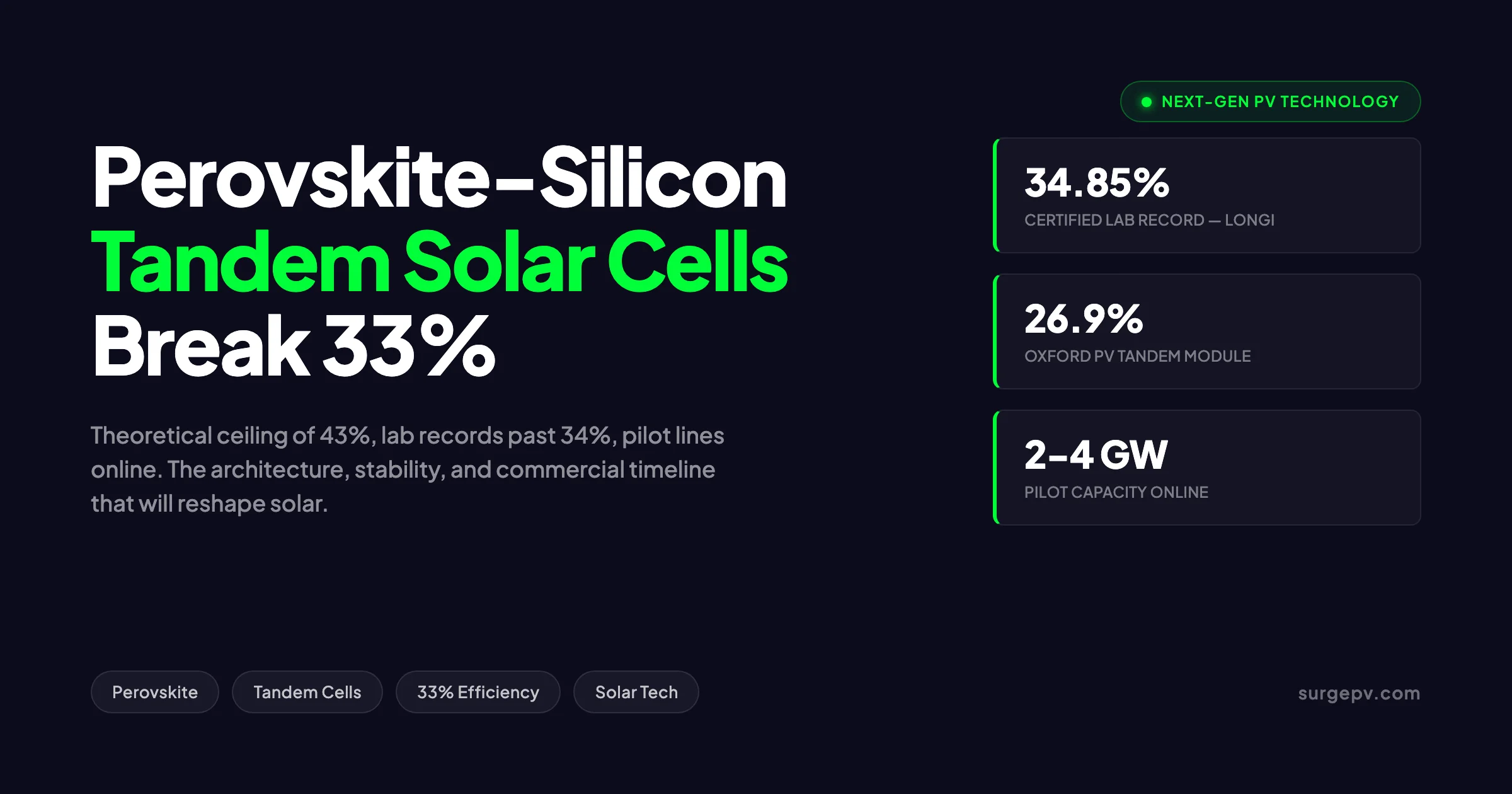Image resolution: width=1512 pixels, height=794 pixels.
Task: Click the 2–4 GW stat value
Action: (x=1096, y=454)
